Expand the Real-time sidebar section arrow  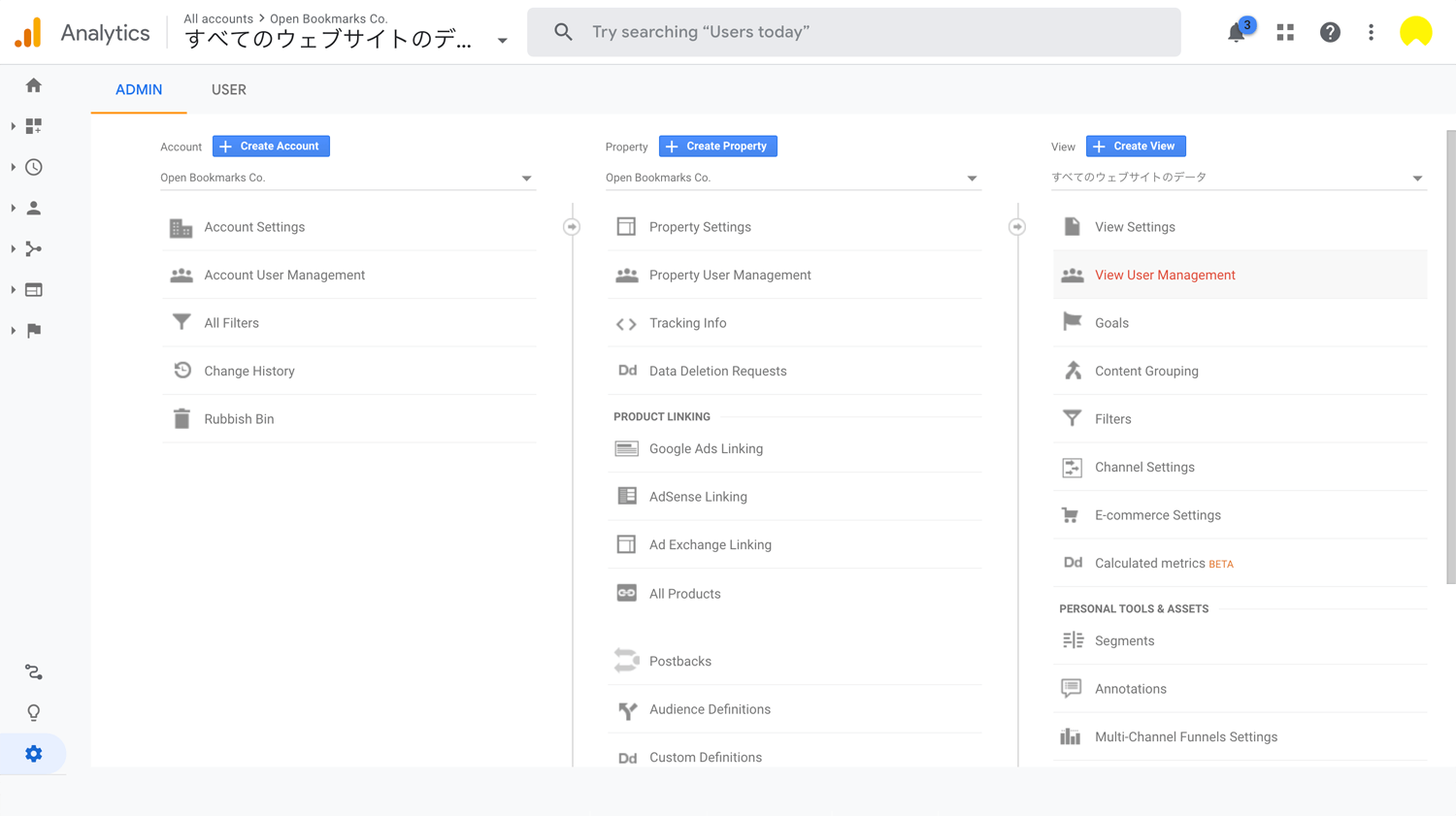pyautogui.click(x=13, y=167)
